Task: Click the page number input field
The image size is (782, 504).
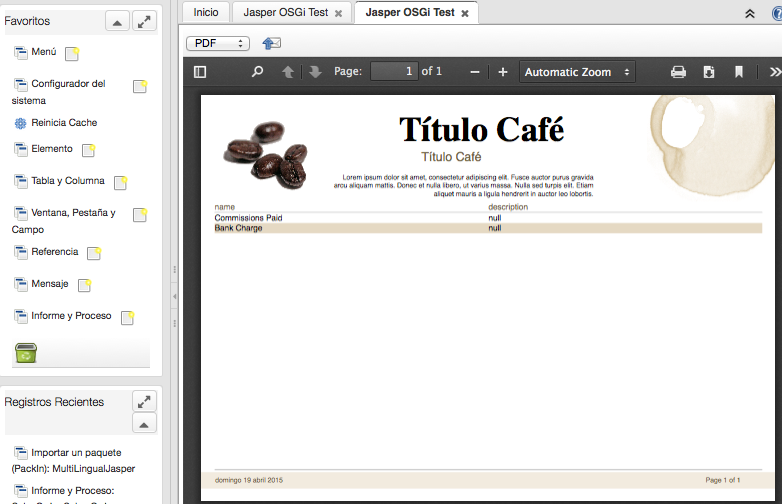Action: pyautogui.click(x=394, y=72)
